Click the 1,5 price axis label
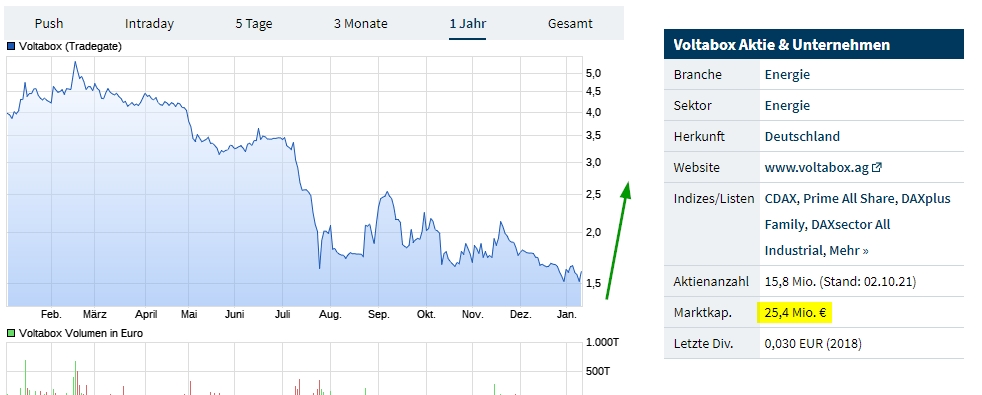Screen dimensions: 982x395 [x=593, y=283]
